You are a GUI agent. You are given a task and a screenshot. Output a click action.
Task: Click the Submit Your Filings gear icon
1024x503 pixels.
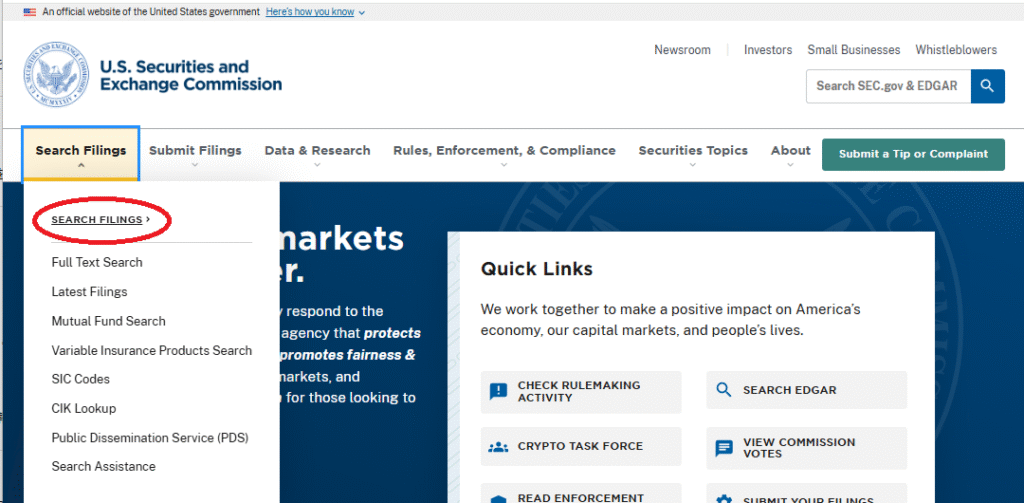[x=724, y=499]
